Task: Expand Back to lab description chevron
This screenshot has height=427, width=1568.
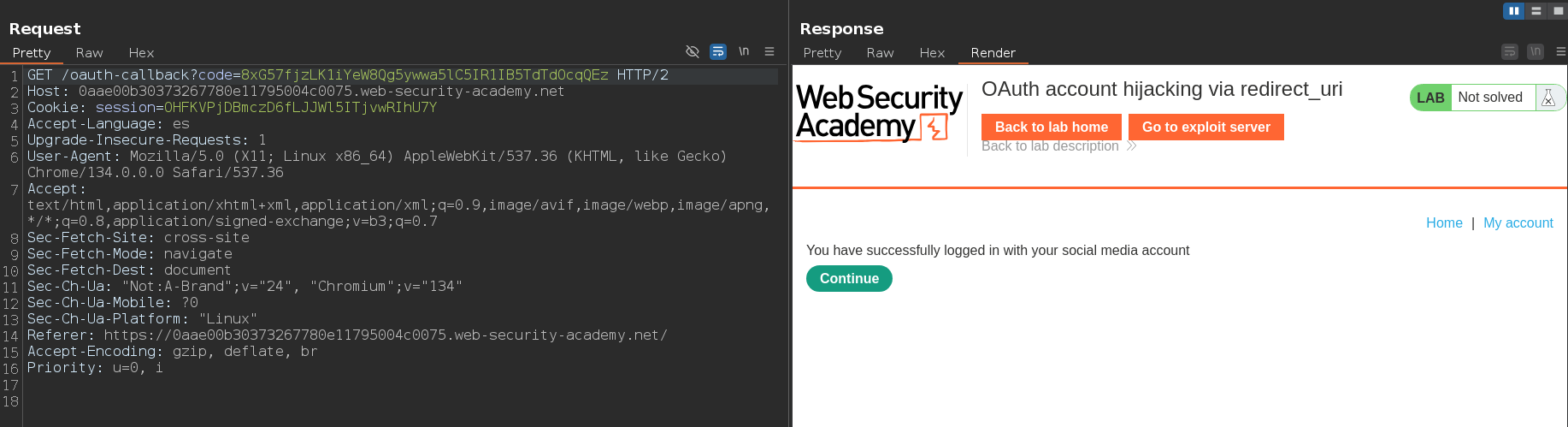Action: (1132, 146)
